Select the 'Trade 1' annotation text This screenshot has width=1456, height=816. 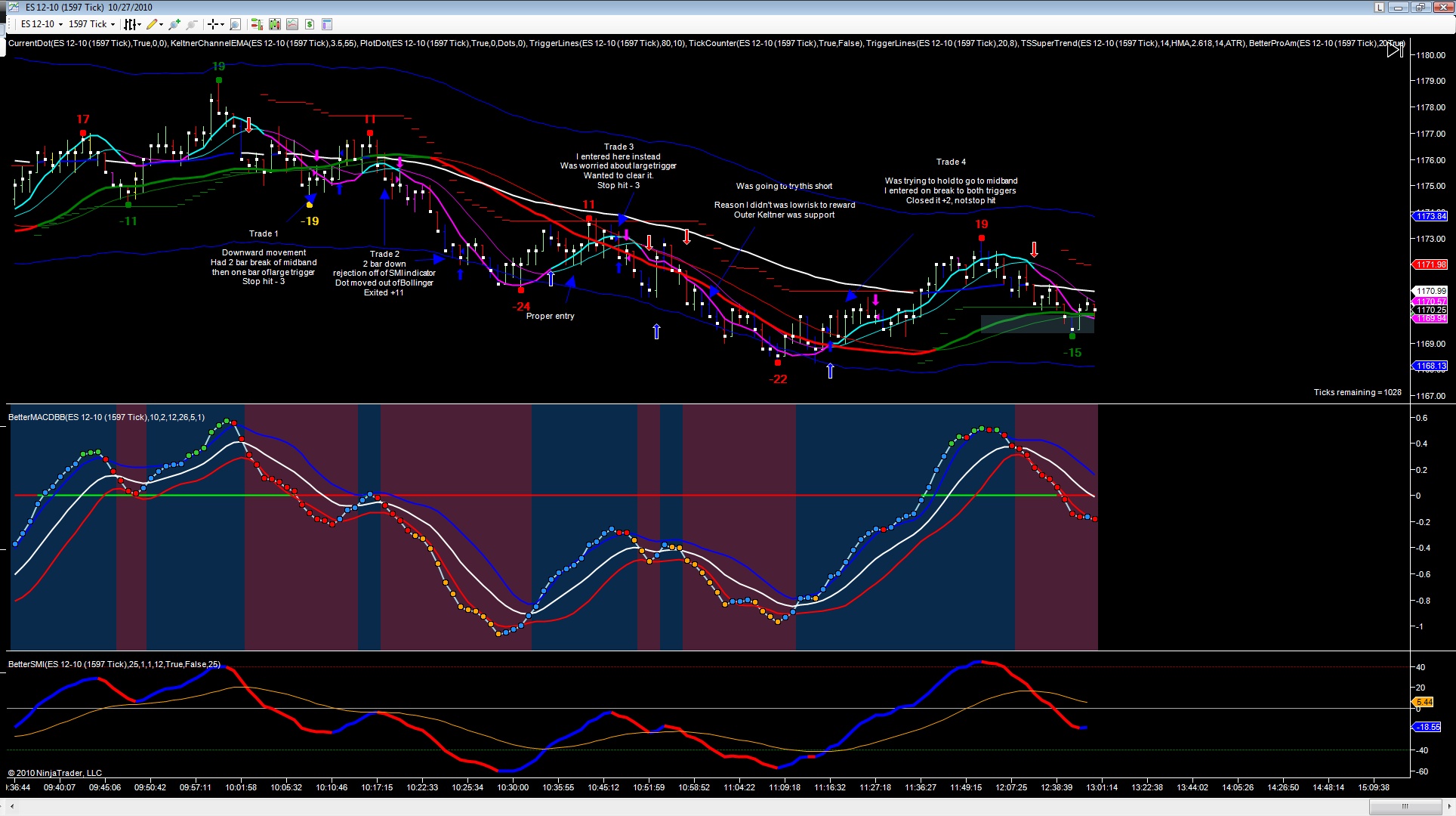pos(264,233)
